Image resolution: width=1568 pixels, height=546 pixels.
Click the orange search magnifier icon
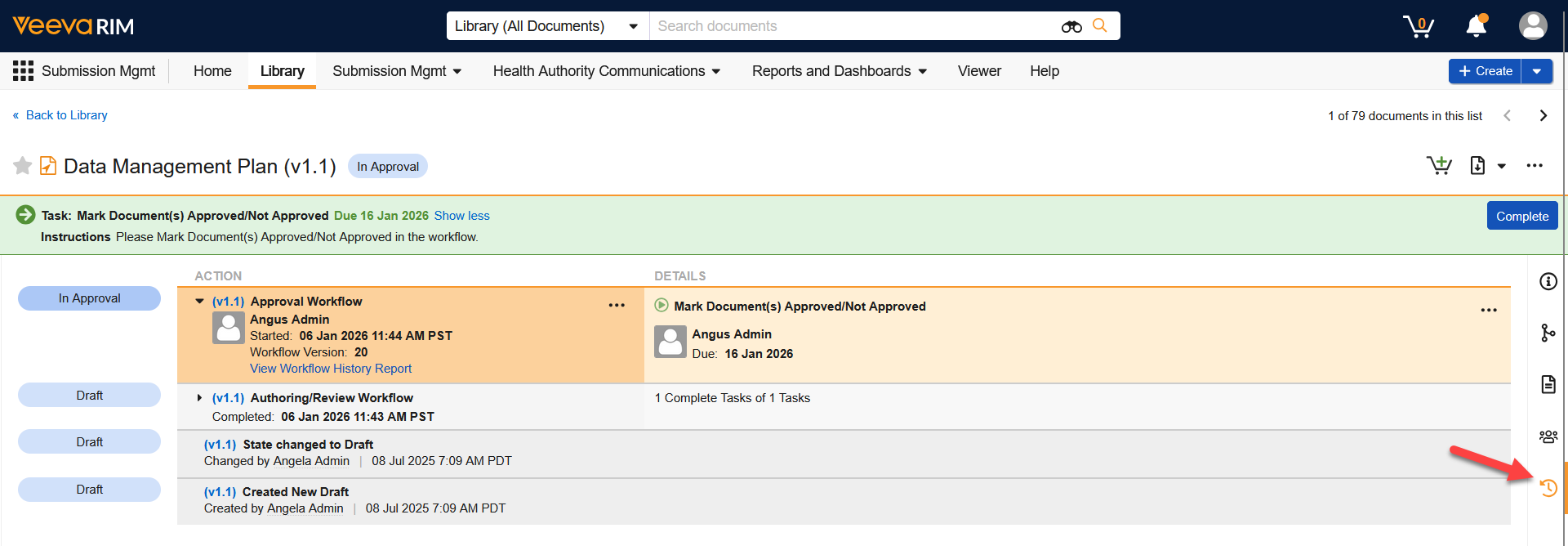click(x=1100, y=25)
